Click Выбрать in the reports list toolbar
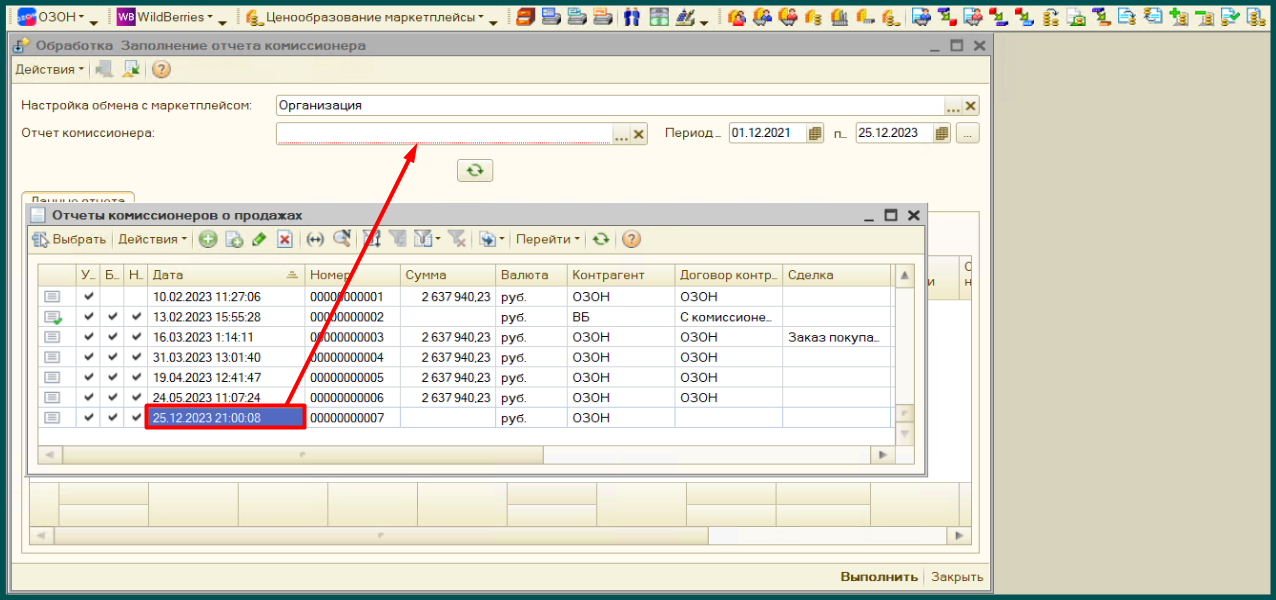1276x600 pixels. pyautogui.click(x=69, y=239)
